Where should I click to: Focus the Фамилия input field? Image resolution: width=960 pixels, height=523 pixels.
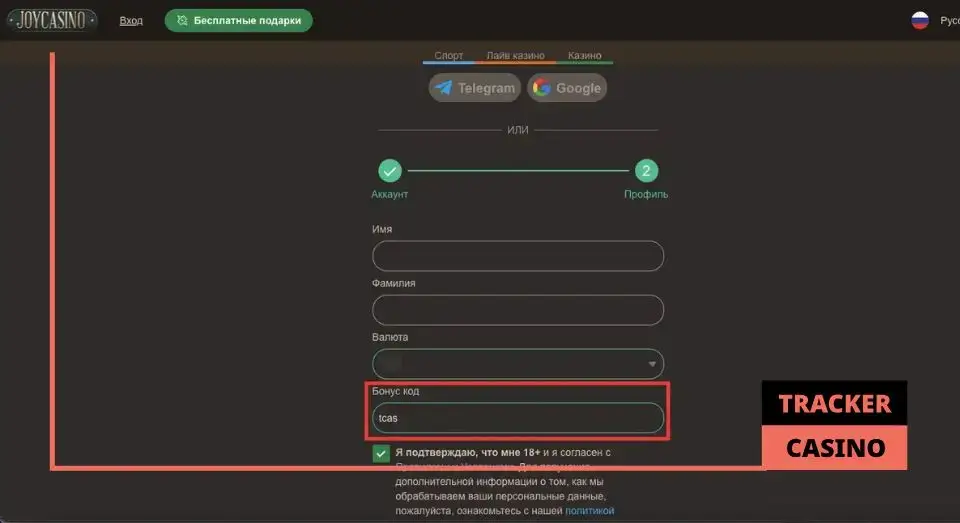[x=518, y=310]
